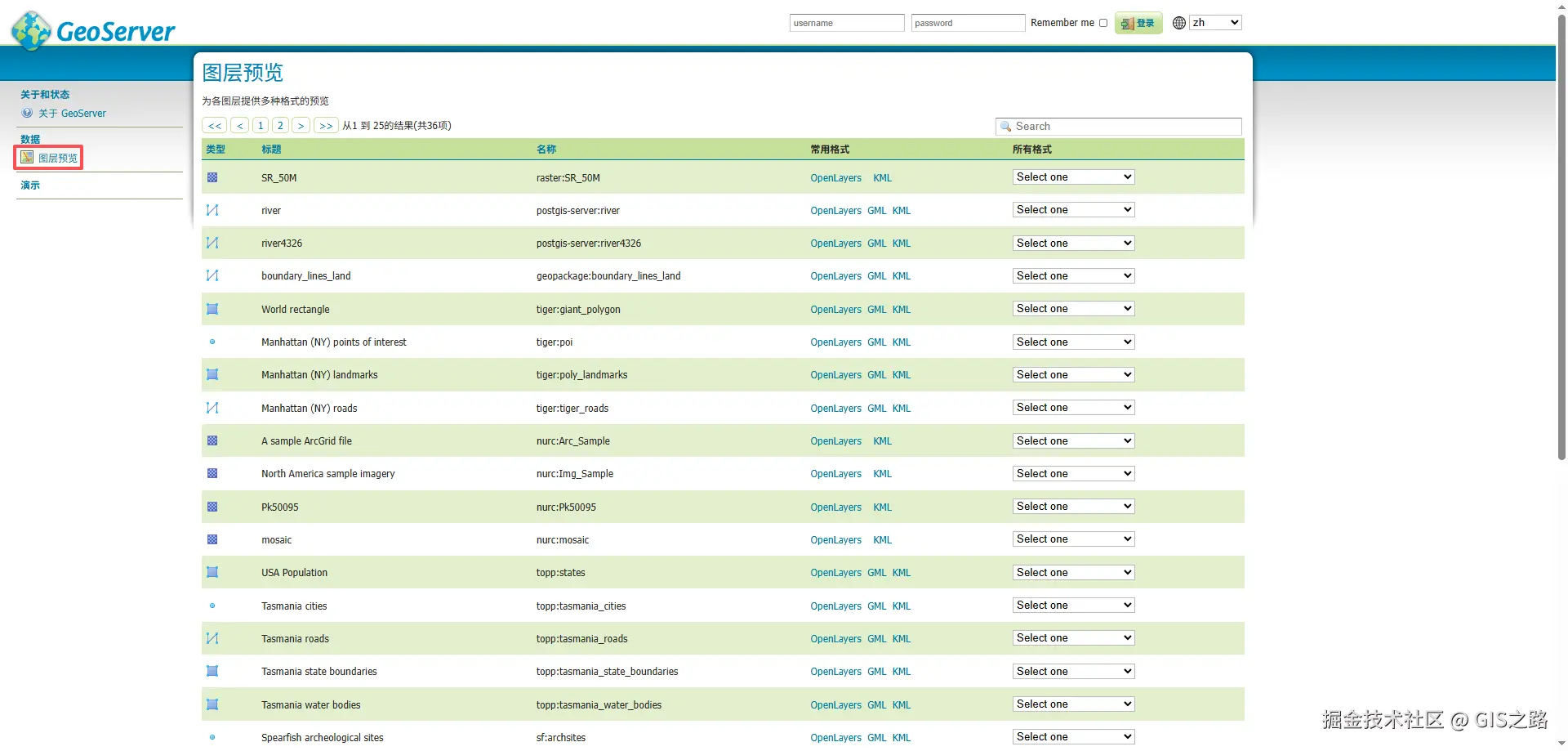Screen dimensions: 1568x751
Task: Click the password input field
Action: pyautogui.click(x=968, y=23)
